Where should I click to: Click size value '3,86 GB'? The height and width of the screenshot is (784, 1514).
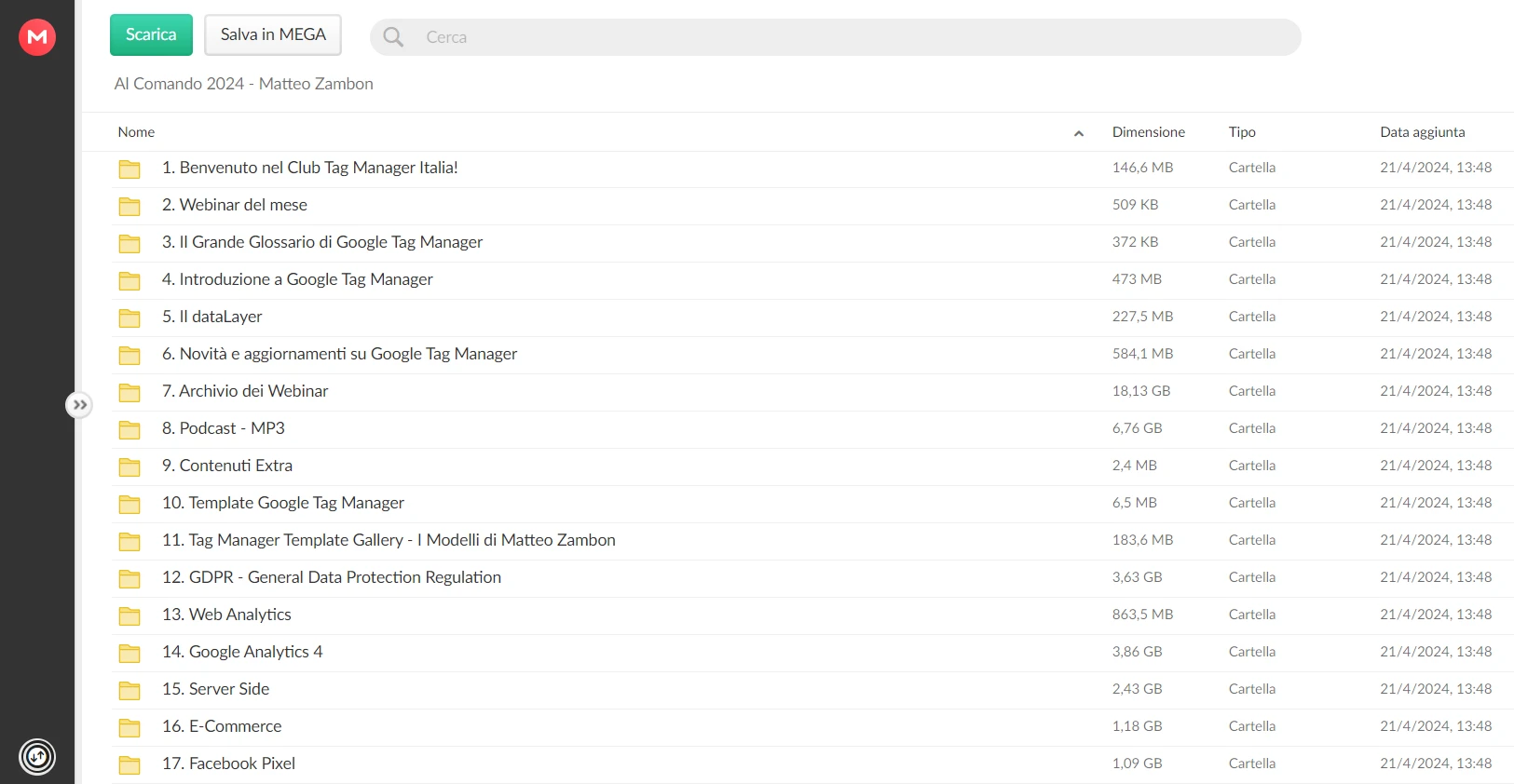point(1138,652)
